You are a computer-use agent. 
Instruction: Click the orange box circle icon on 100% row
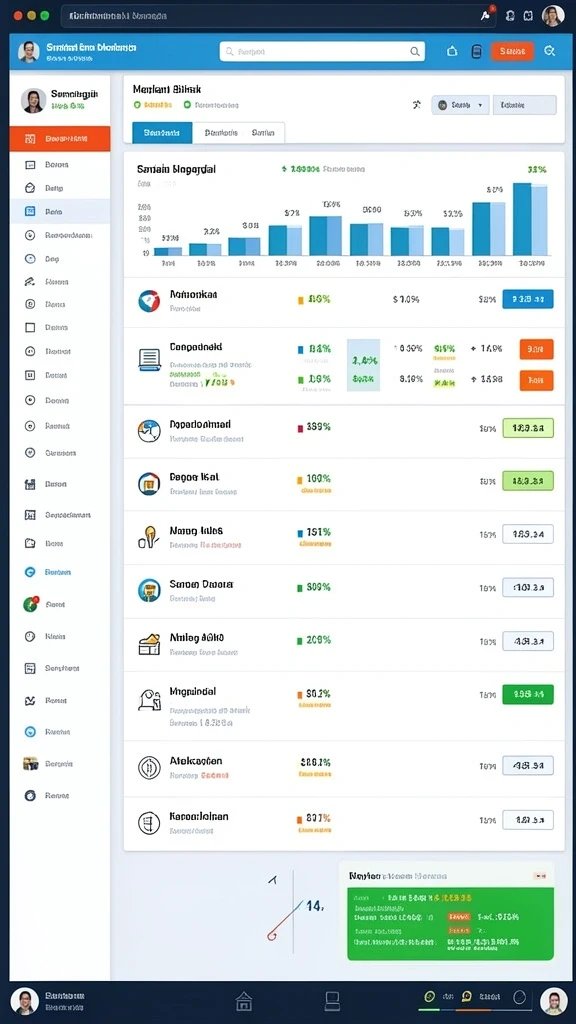[x=149, y=484]
